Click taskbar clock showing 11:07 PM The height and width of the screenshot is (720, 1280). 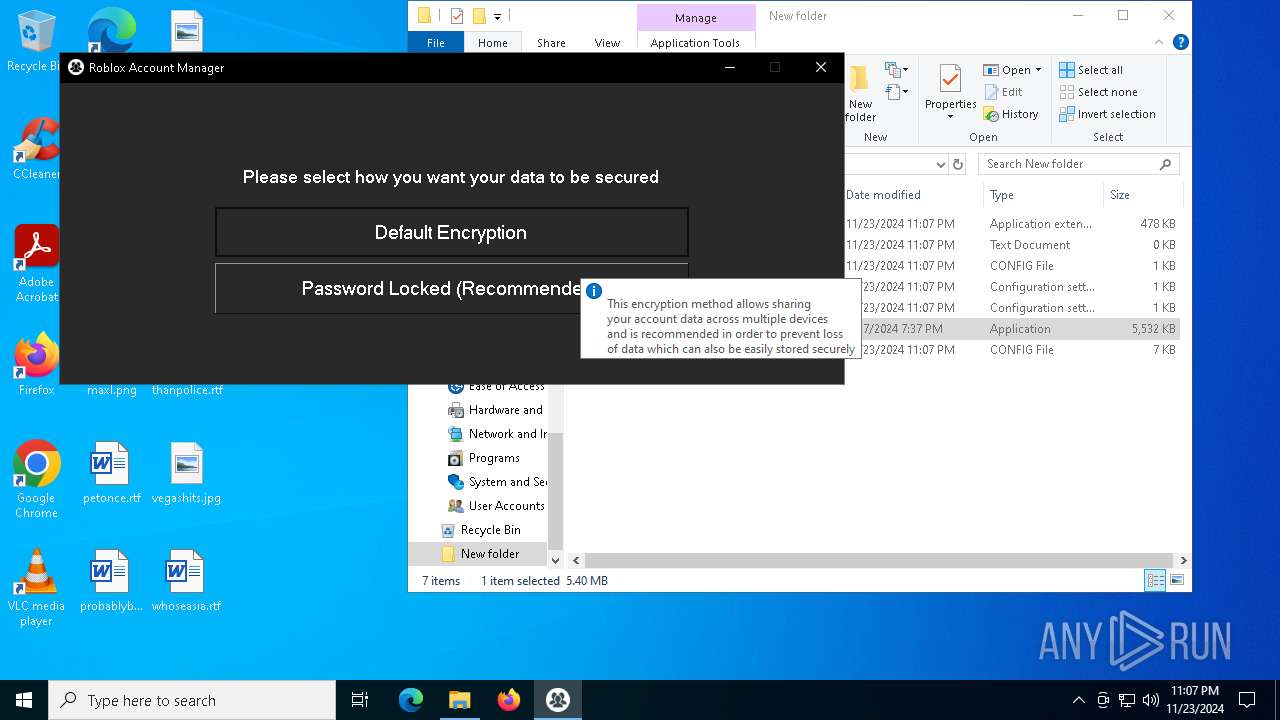click(1195, 700)
